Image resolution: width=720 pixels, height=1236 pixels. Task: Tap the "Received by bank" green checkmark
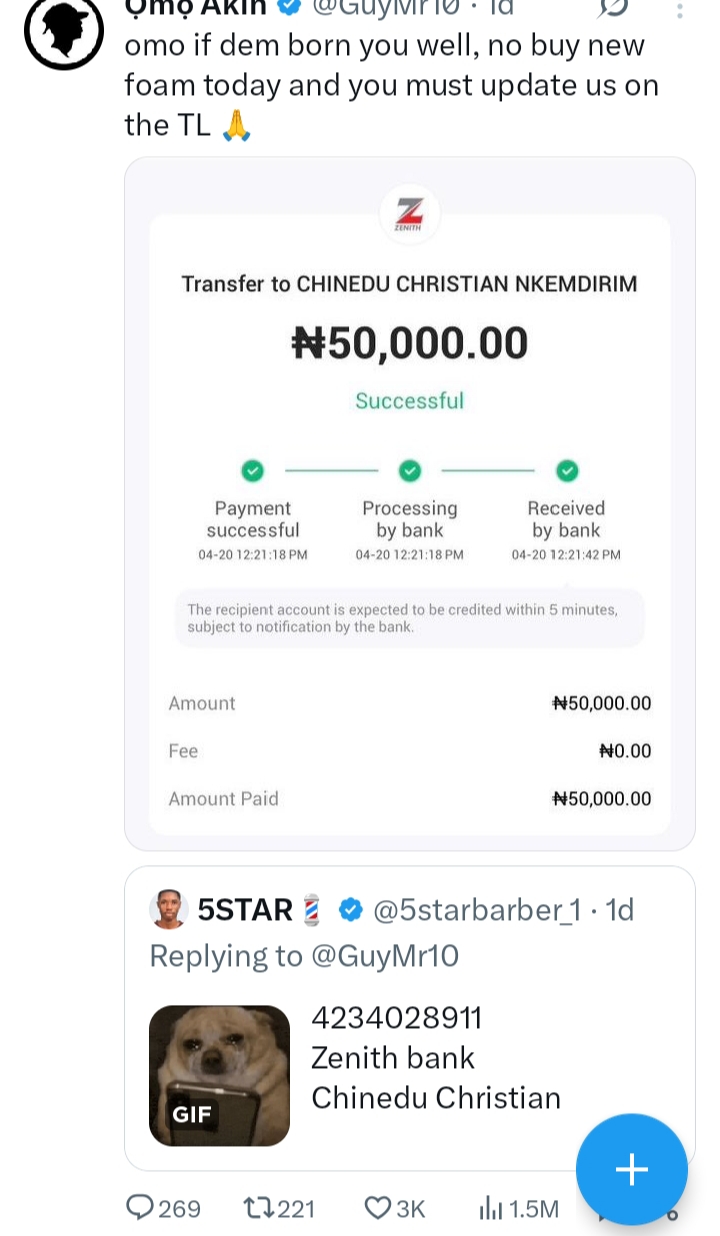pyautogui.click(x=567, y=470)
